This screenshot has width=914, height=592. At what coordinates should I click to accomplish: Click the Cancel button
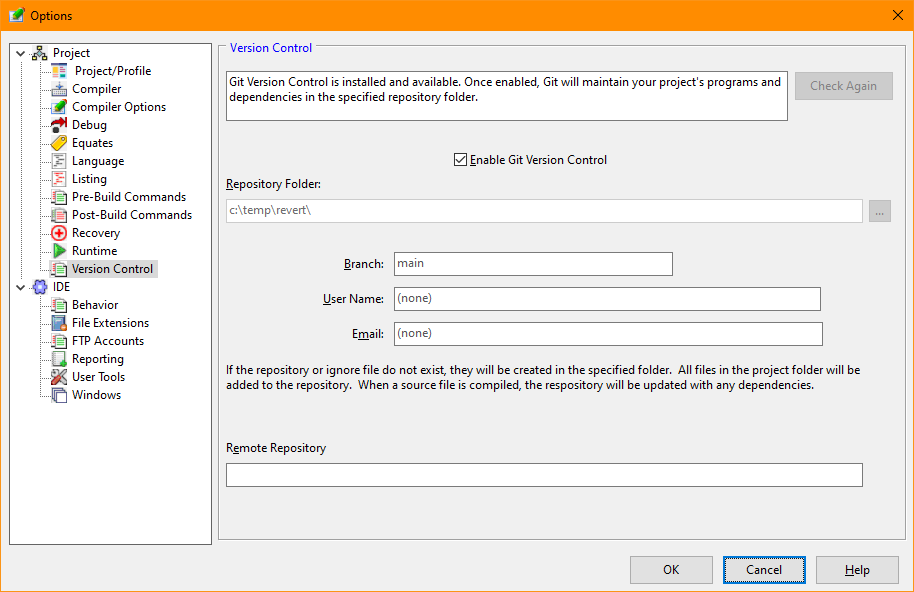(764, 570)
